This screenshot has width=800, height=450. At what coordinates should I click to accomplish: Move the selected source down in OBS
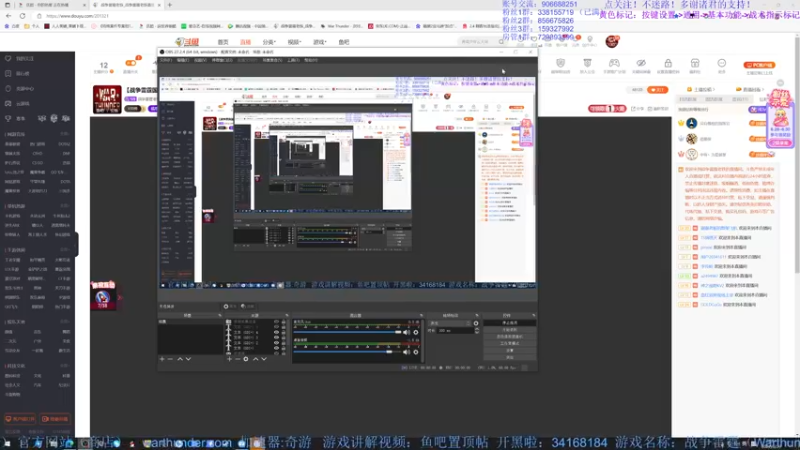click(264, 359)
